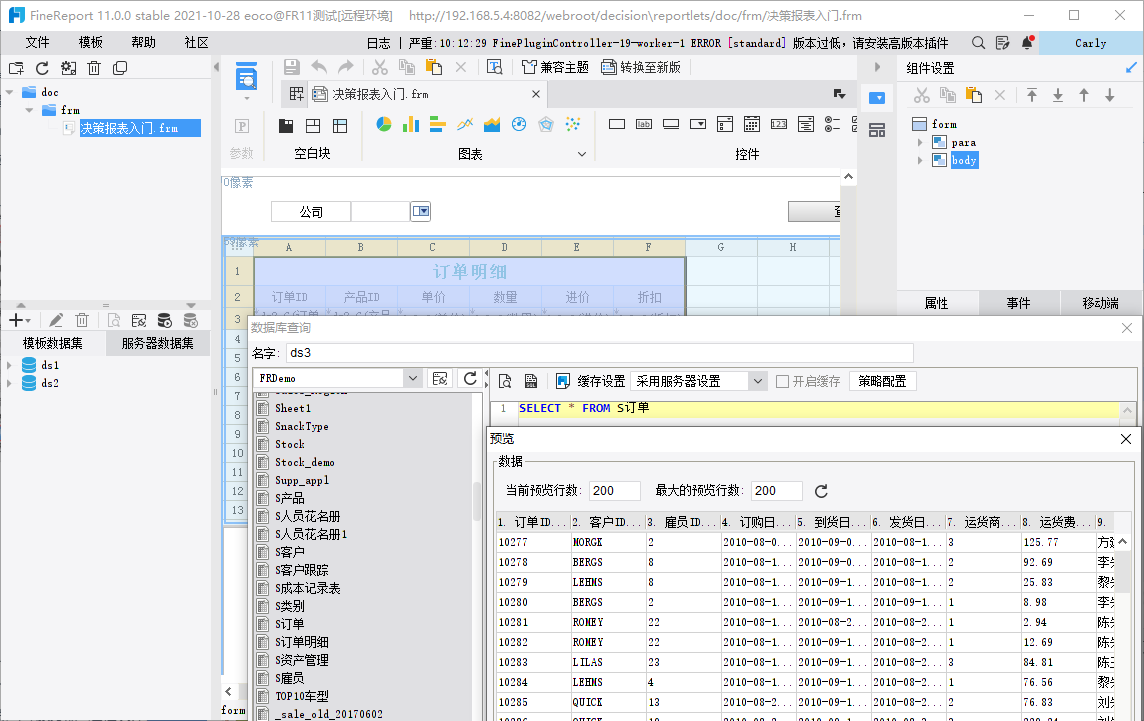Click the save template icon
This screenshot has height=721, width=1144.
click(291, 67)
